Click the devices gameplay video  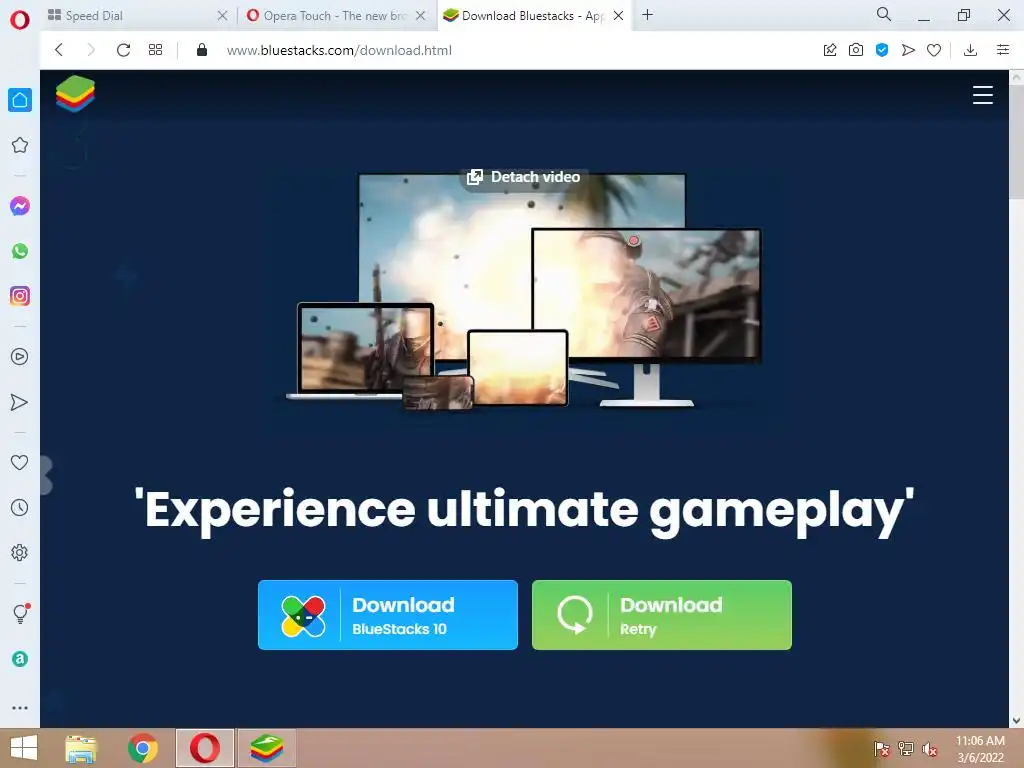pos(524,291)
